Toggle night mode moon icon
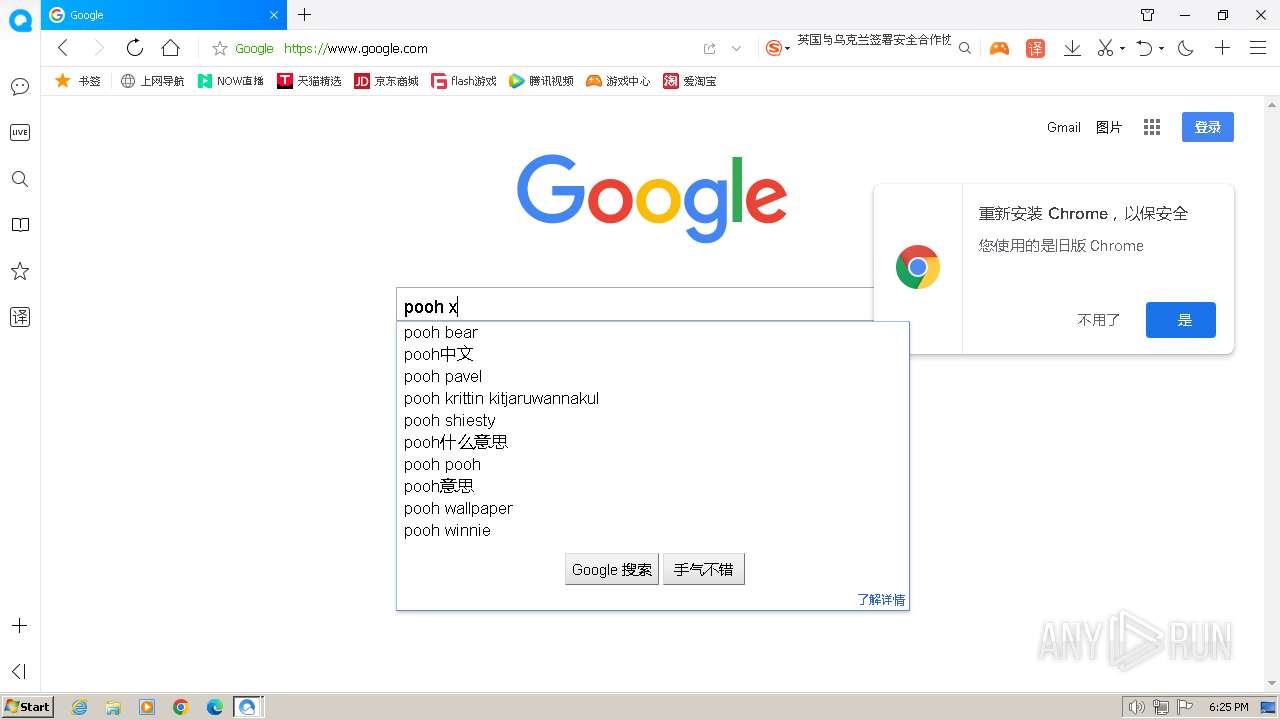This screenshot has width=1280, height=720. click(1186, 48)
